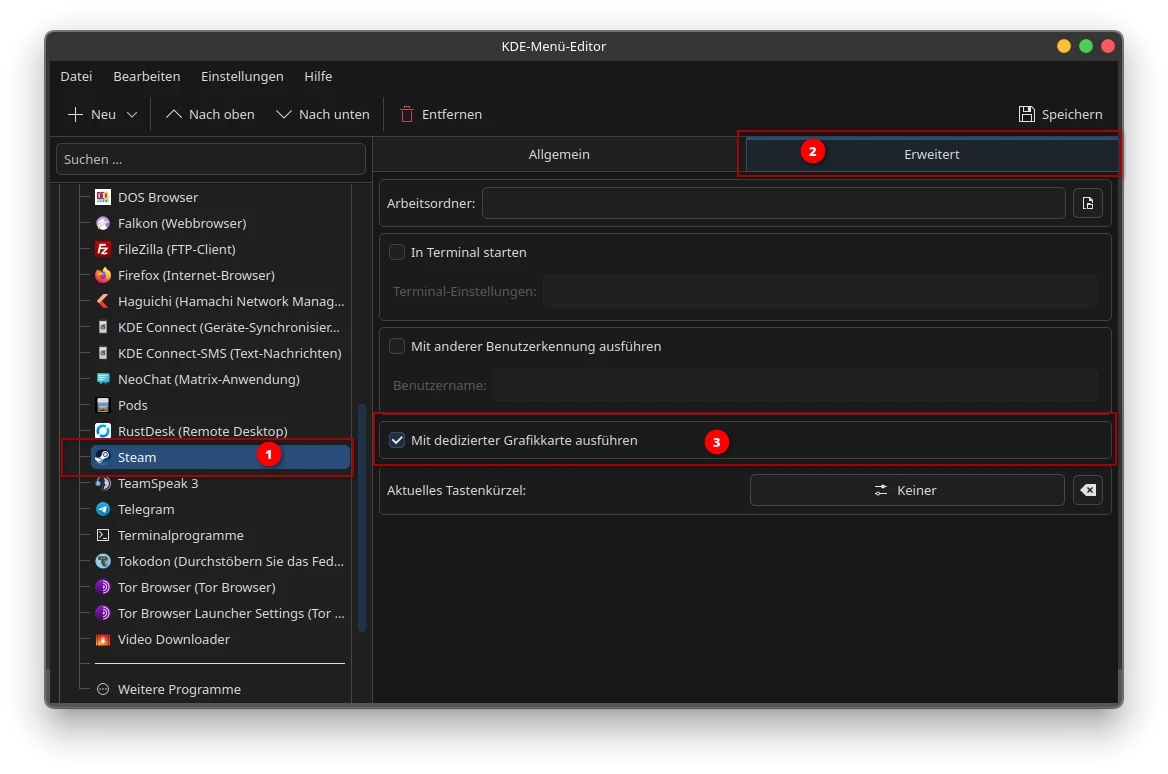1168x774 pixels.
Task: Clear the shortcut with the backspace icon
Action: 1088,490
